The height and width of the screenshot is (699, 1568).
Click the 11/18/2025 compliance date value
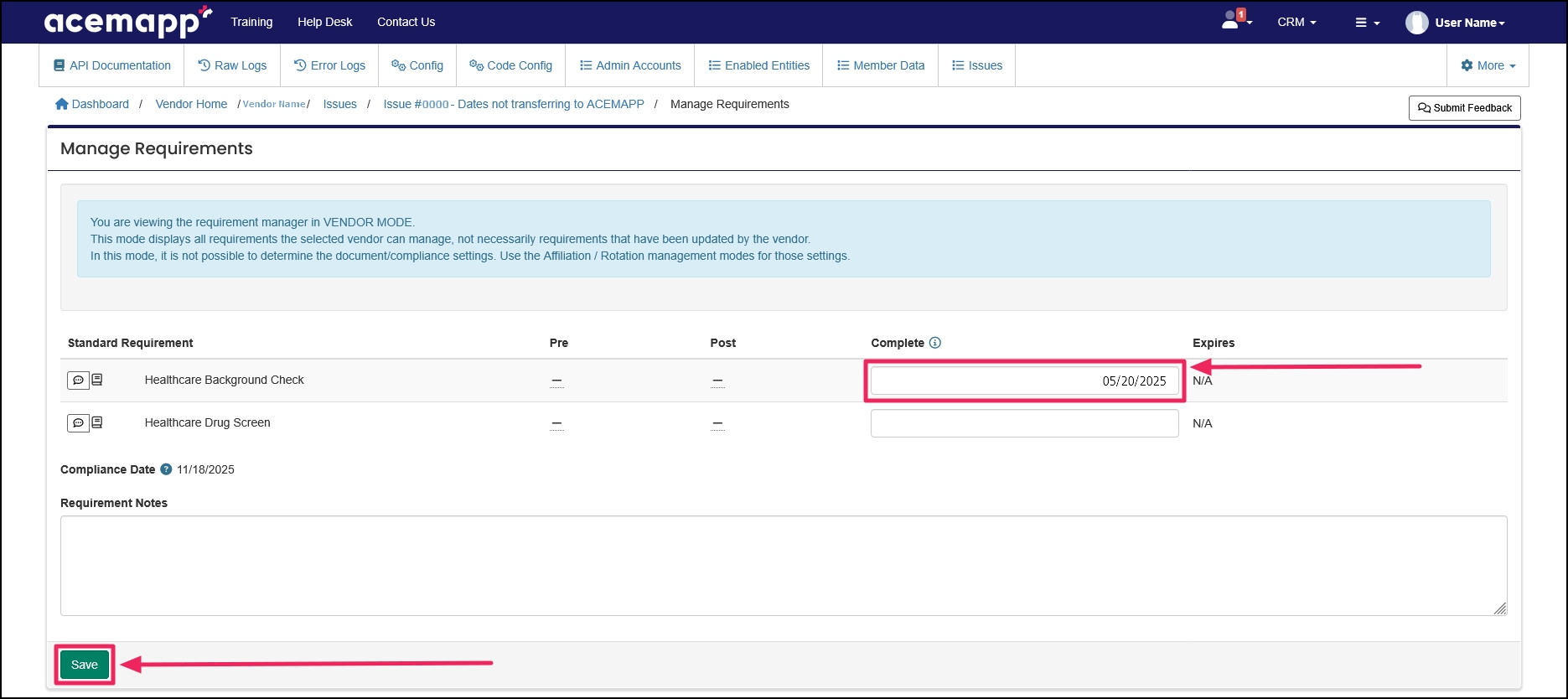[205, 469]
